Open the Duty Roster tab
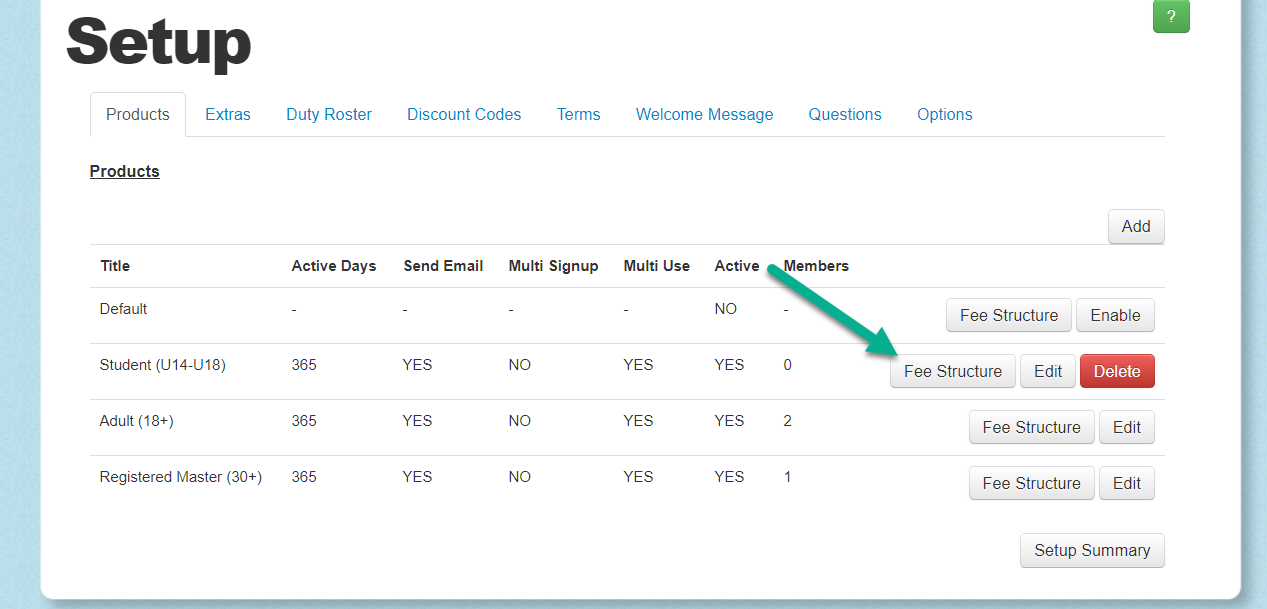Viewport: 1267px width, 609px height. click(329, 114)
